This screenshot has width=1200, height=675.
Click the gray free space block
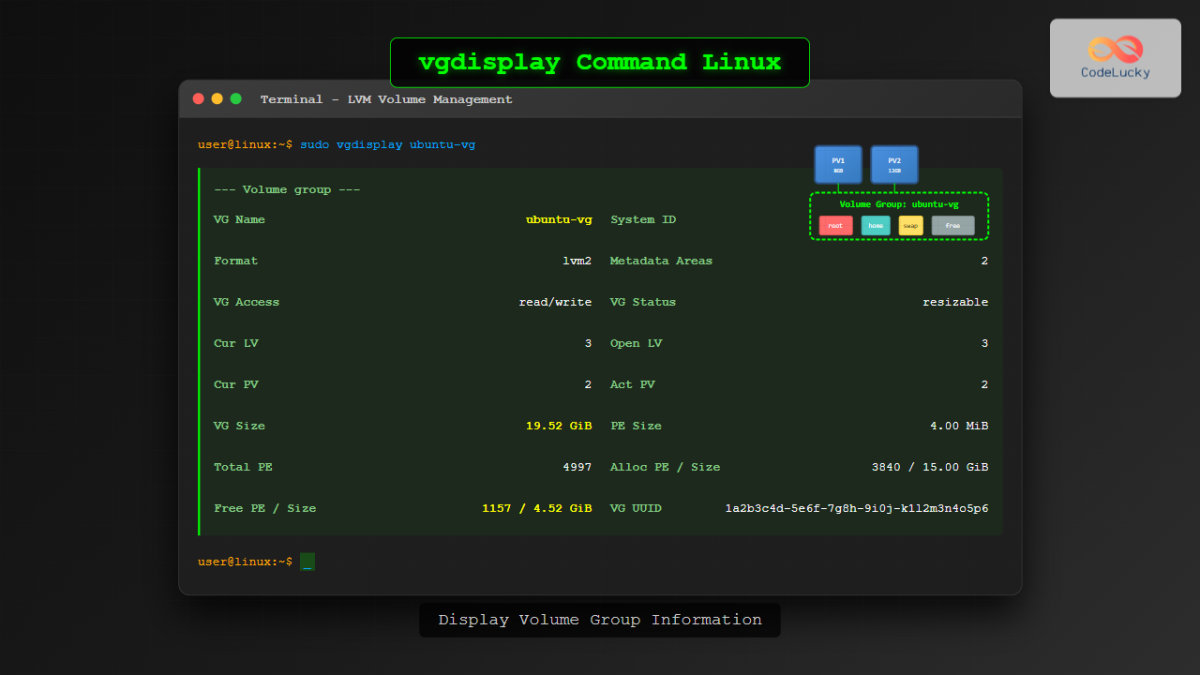951,226
